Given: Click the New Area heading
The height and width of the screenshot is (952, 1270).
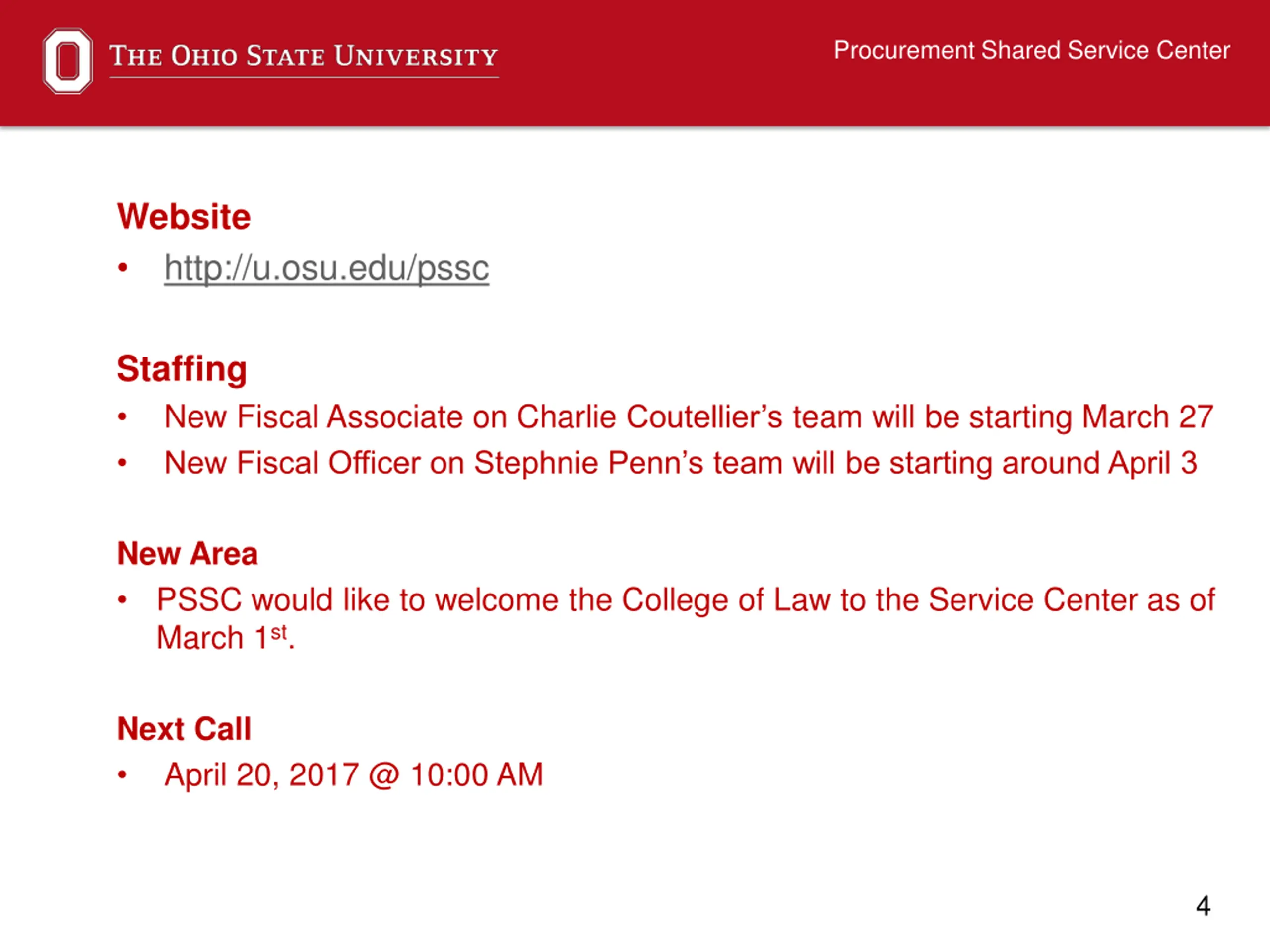Looking at the screenshot, I should (x=187, y=554).
